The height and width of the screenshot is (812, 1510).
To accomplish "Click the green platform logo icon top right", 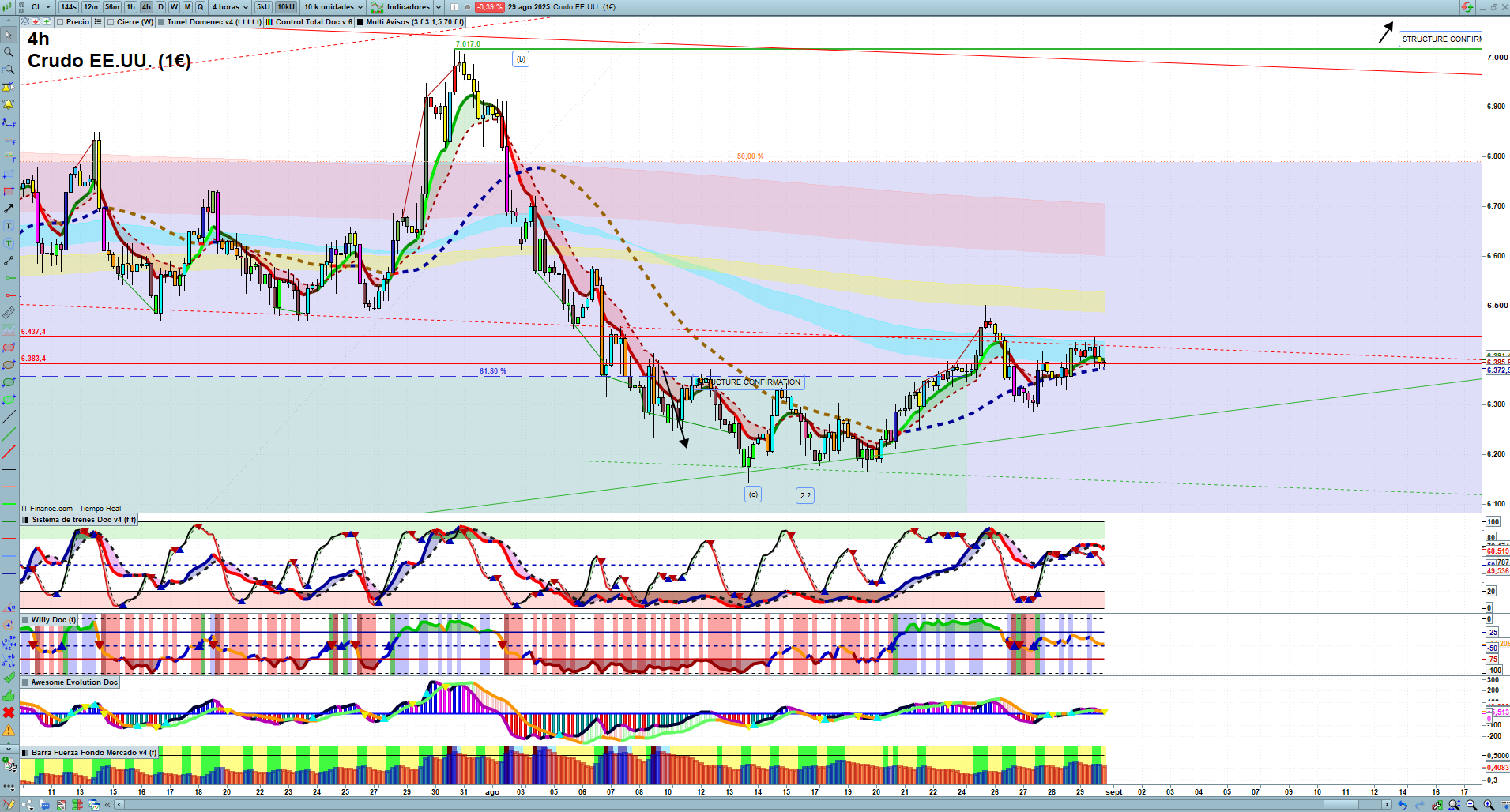I will (x=1467, y=7).
